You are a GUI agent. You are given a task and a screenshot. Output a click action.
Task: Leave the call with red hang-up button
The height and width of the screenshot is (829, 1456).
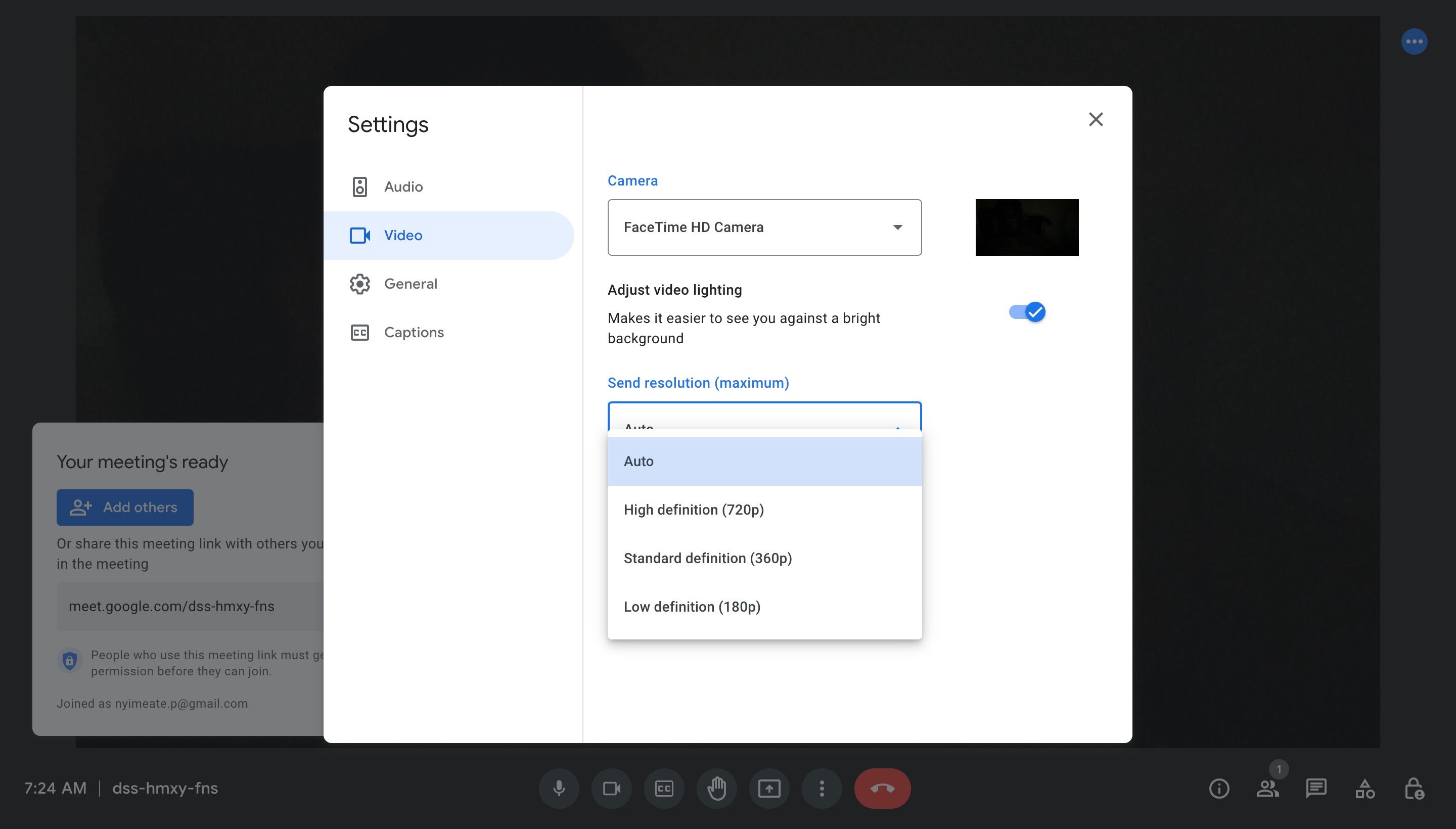882,788
